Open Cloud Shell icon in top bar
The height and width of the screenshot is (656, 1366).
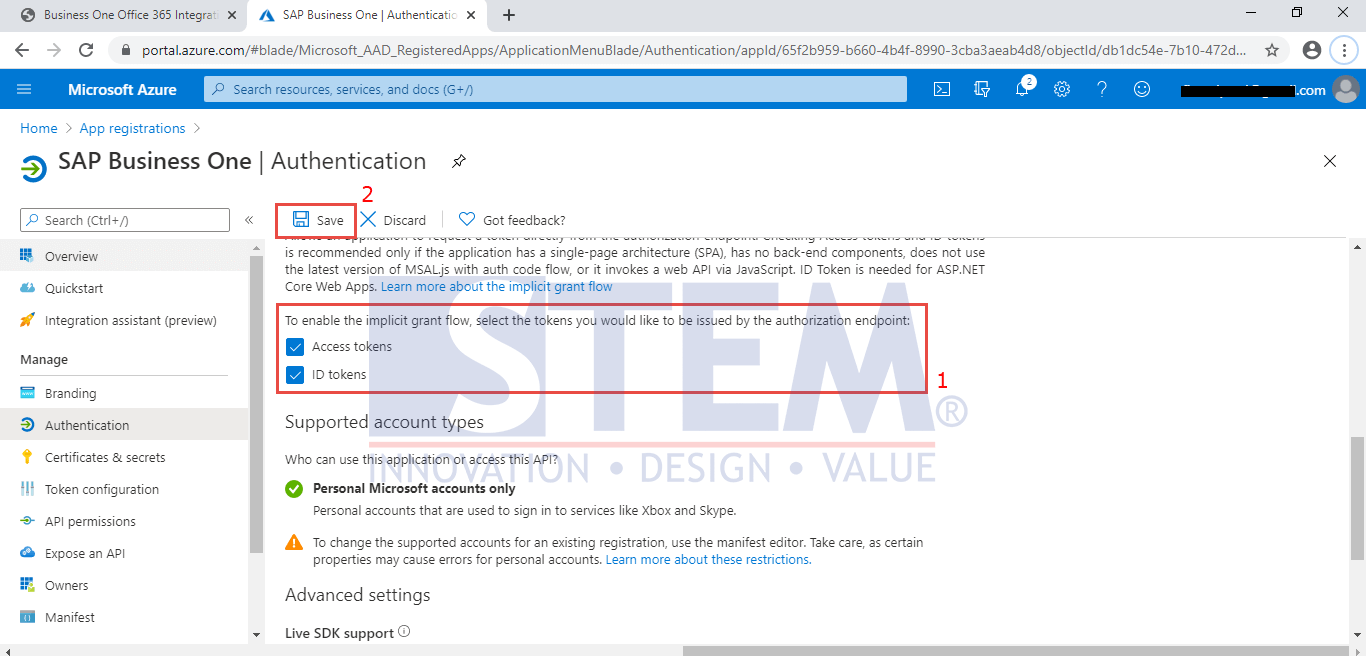coord(941,89)
